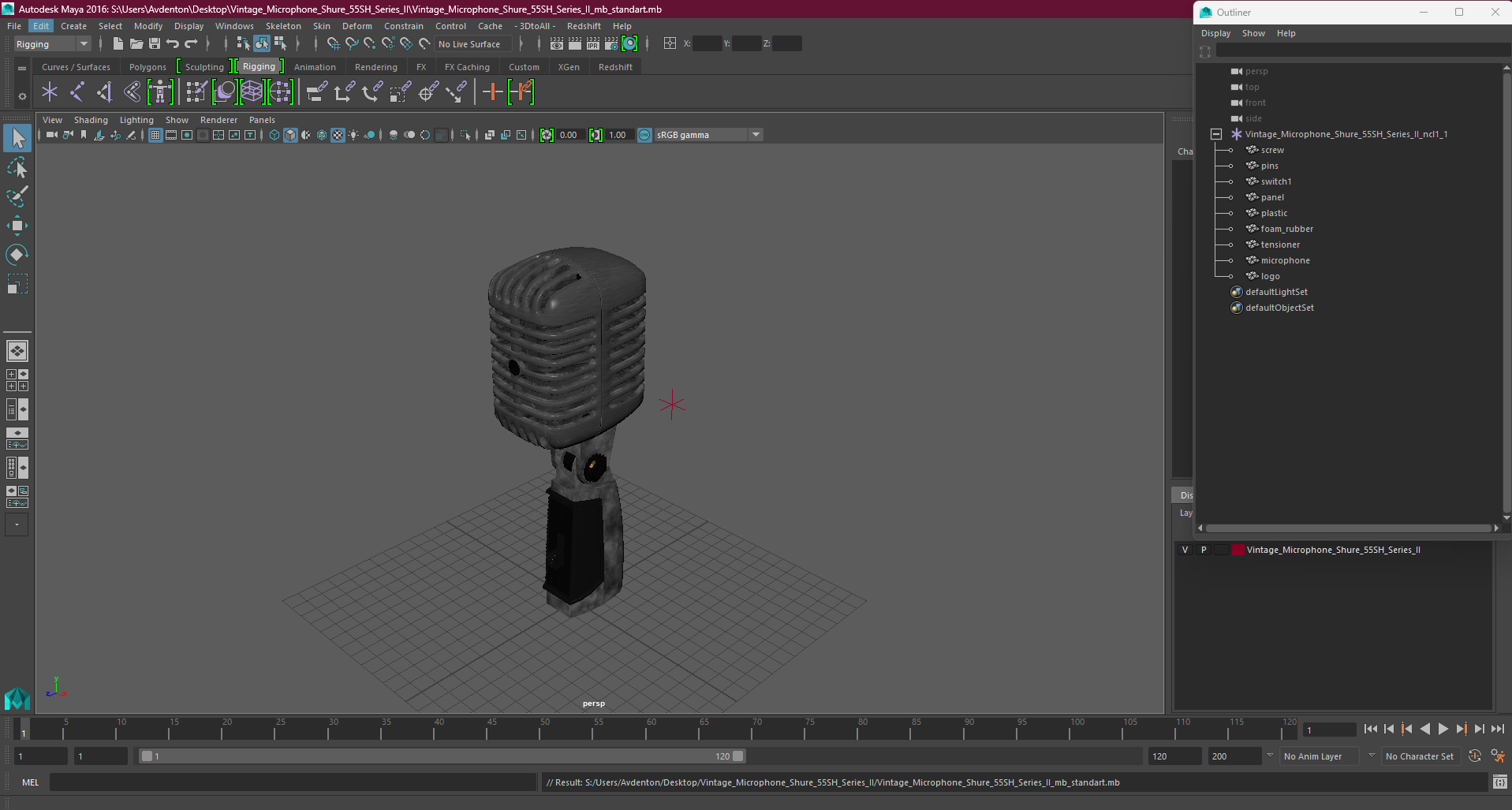The height and width of the screenshot is (810, 1512).
Task: Click the Script Editor icon at bottom right
Action: (x=1499, y=782)
